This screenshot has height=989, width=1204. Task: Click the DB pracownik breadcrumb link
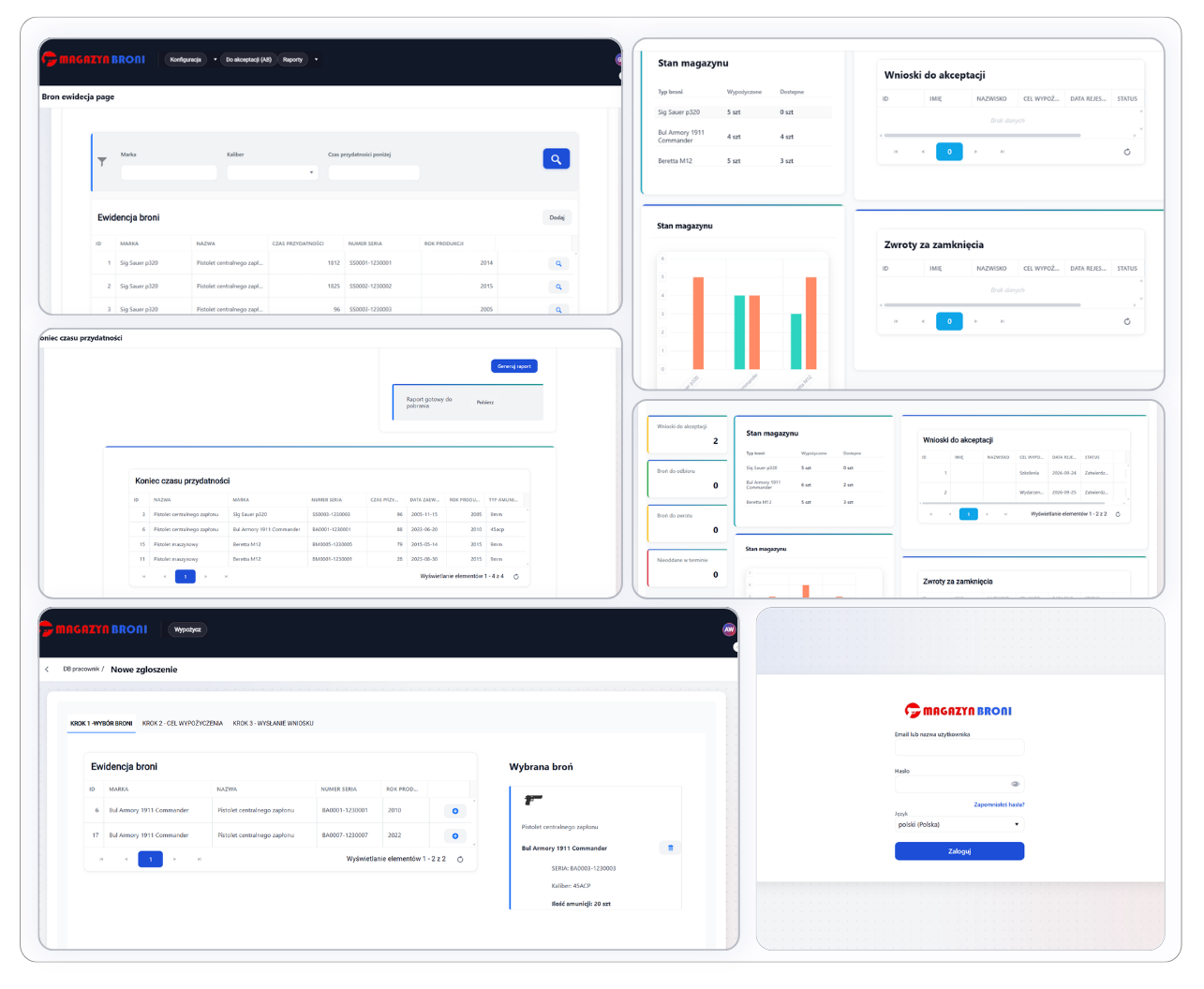(x=81, y=670)
